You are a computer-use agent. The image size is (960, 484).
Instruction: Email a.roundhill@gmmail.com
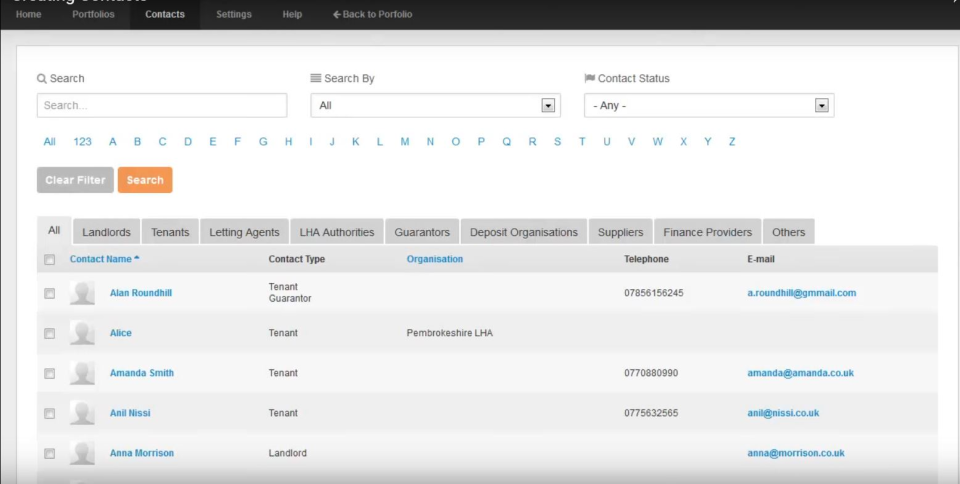[x=801, y=292]
